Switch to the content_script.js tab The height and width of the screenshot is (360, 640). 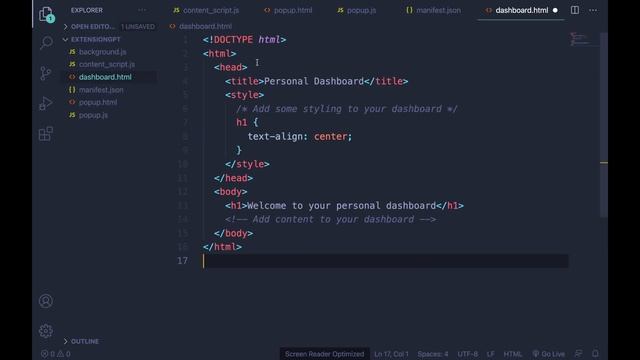click(x=206, y=10)
